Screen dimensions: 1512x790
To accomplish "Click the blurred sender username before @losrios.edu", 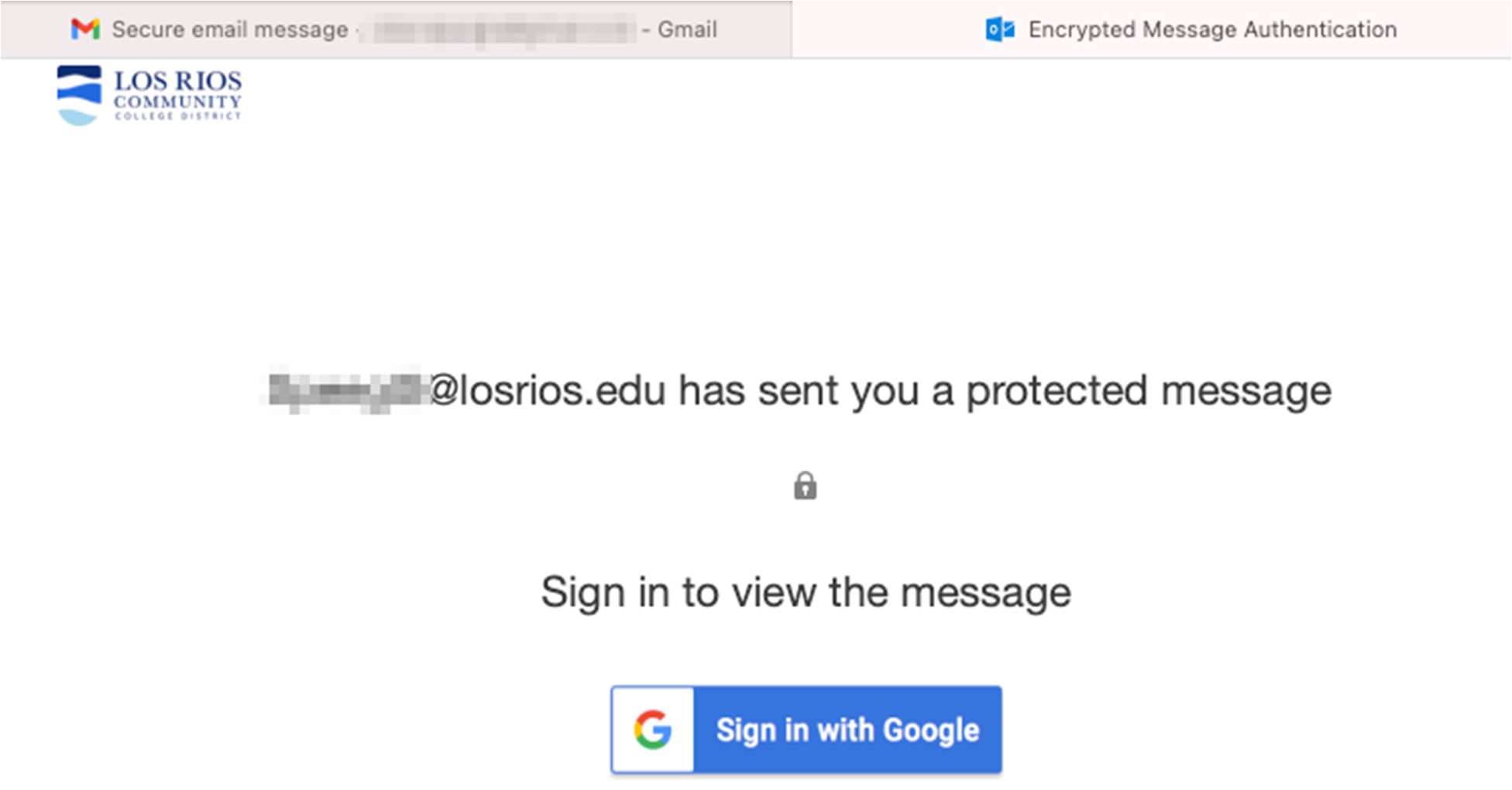I will point(347,390).
